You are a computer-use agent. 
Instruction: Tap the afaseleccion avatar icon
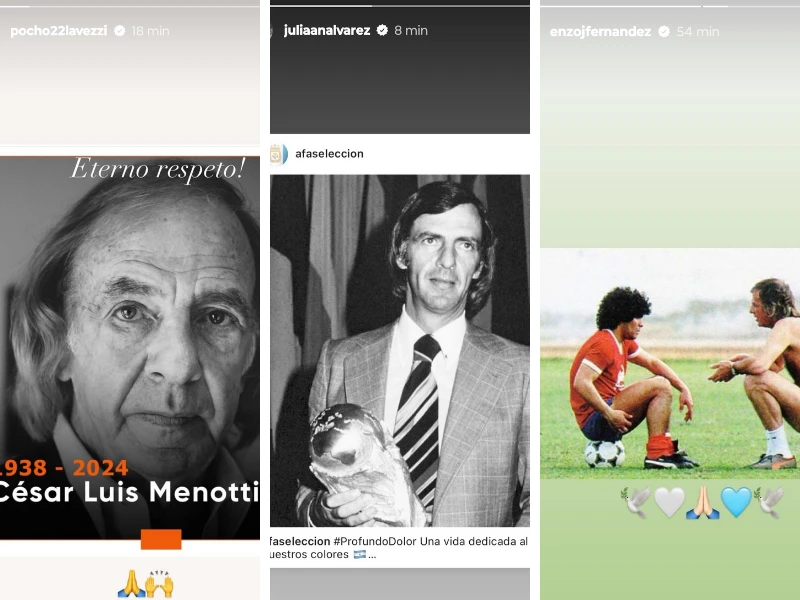pyautogui.click(x=279, y=154)
